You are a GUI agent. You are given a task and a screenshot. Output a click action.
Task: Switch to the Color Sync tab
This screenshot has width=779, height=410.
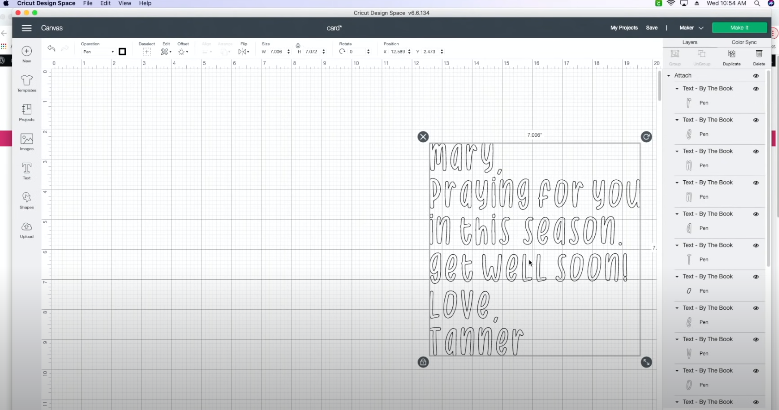click(x=744, y=42)
